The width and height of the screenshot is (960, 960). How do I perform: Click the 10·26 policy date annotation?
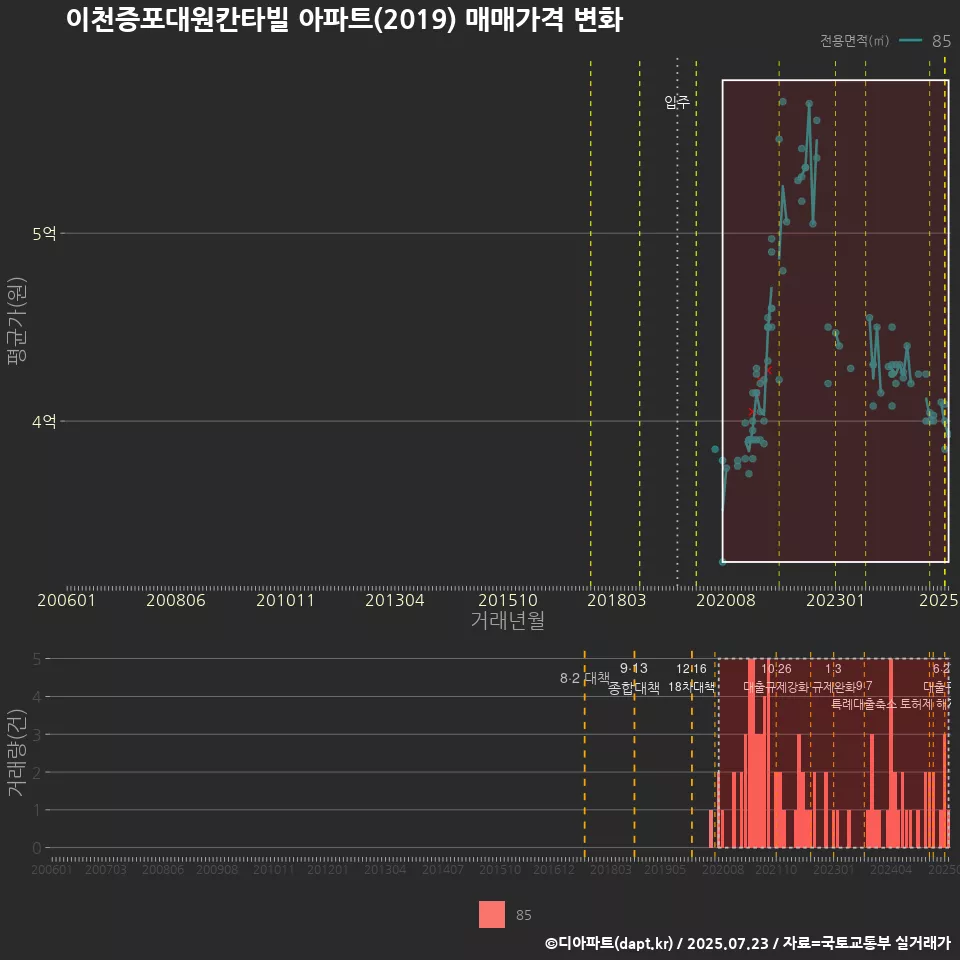(776, 669)
